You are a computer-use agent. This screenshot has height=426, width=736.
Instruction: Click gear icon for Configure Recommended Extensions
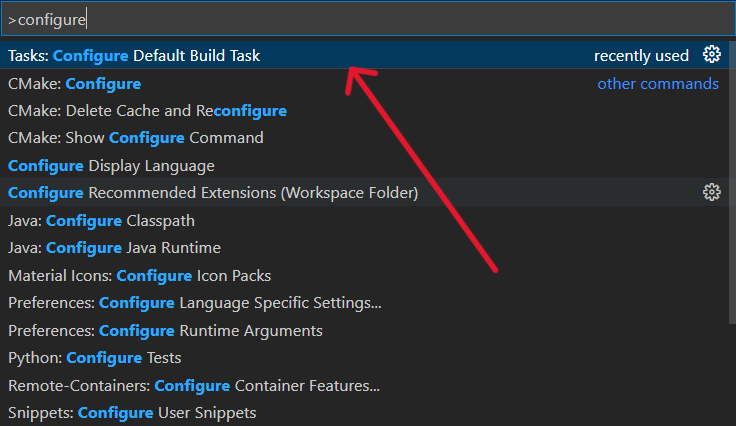tap(712, 192)
